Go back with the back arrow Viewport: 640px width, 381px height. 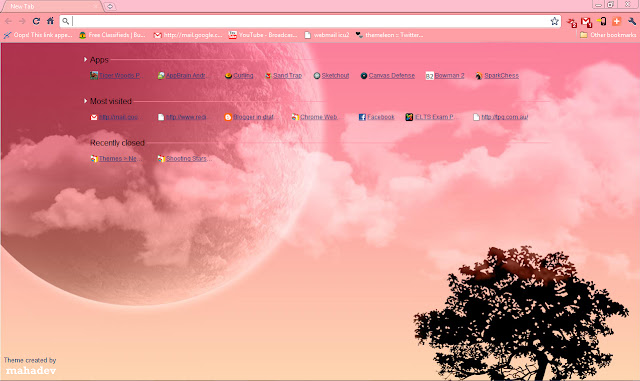8,21
